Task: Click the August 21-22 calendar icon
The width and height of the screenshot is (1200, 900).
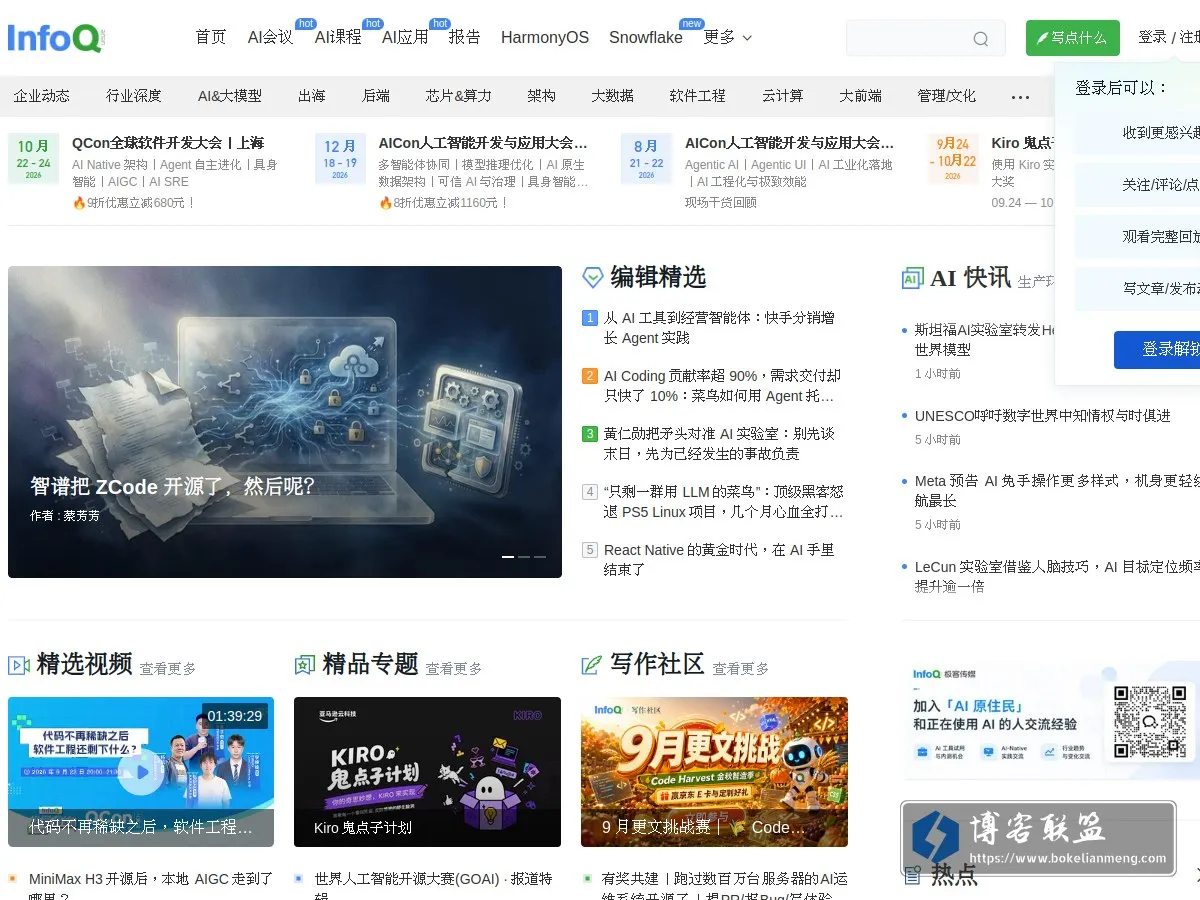Action: pyautogui.click(x=646, y=159)
